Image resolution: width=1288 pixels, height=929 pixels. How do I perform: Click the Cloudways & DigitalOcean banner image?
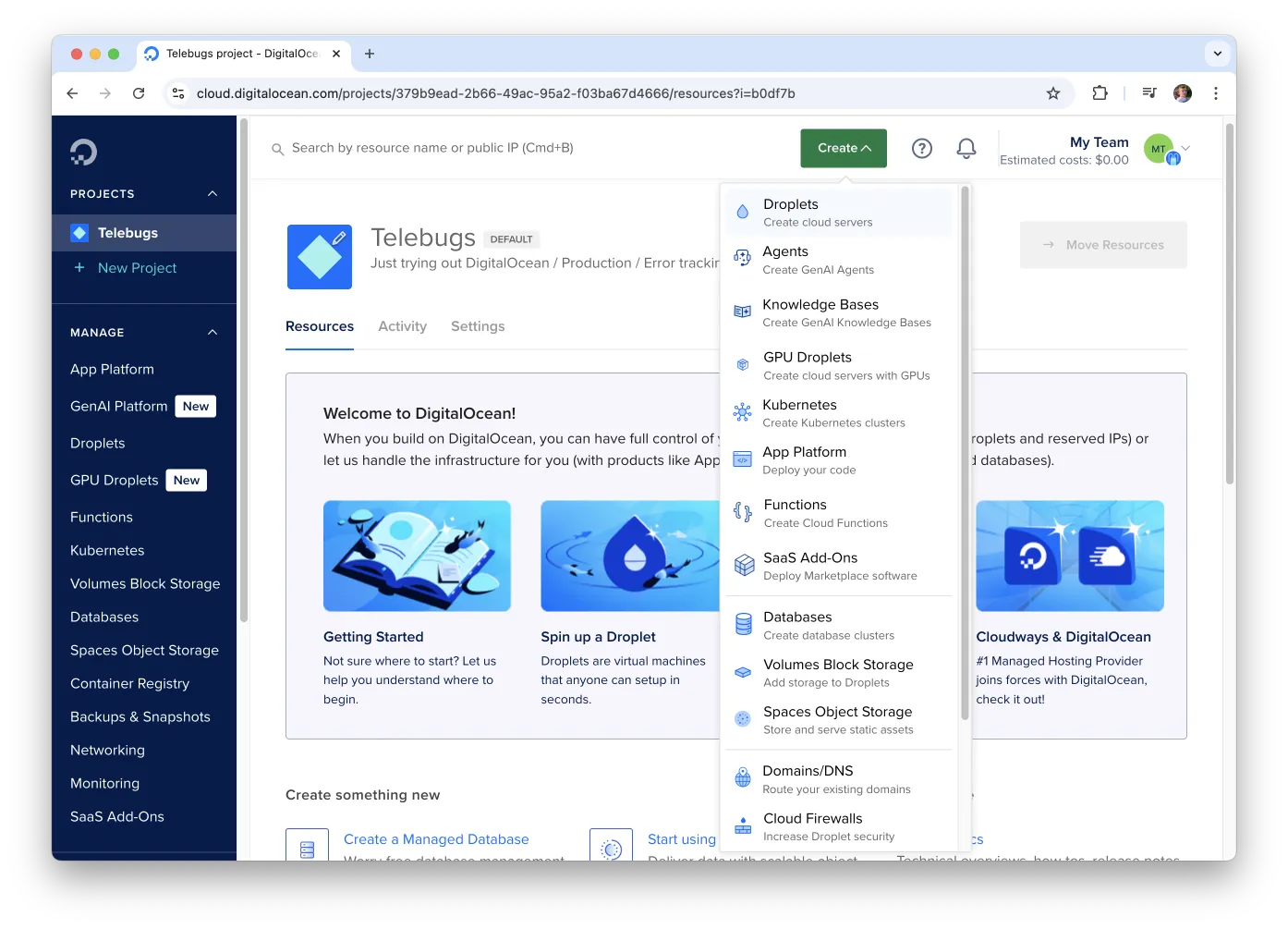pos(1069,556)
